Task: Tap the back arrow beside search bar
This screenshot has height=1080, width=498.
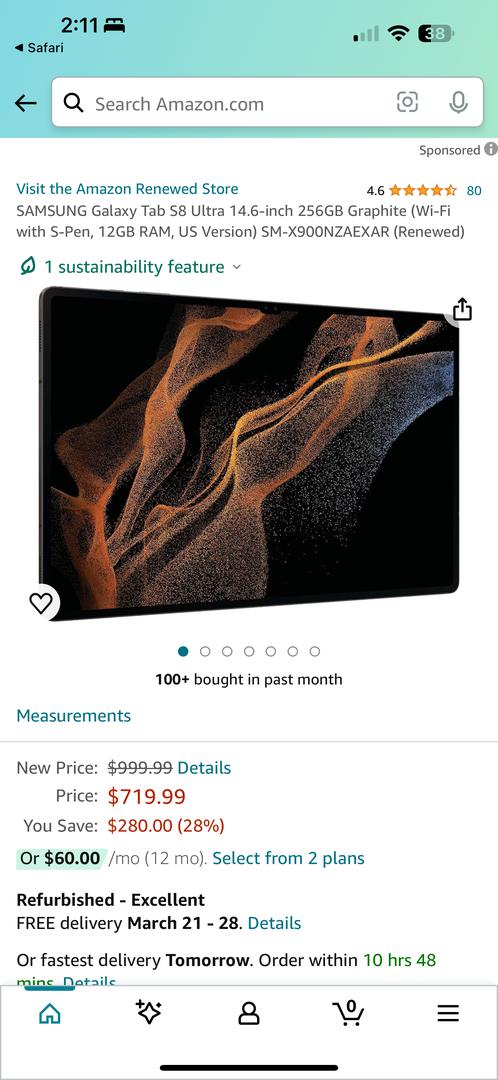Action: click(25, 103)
